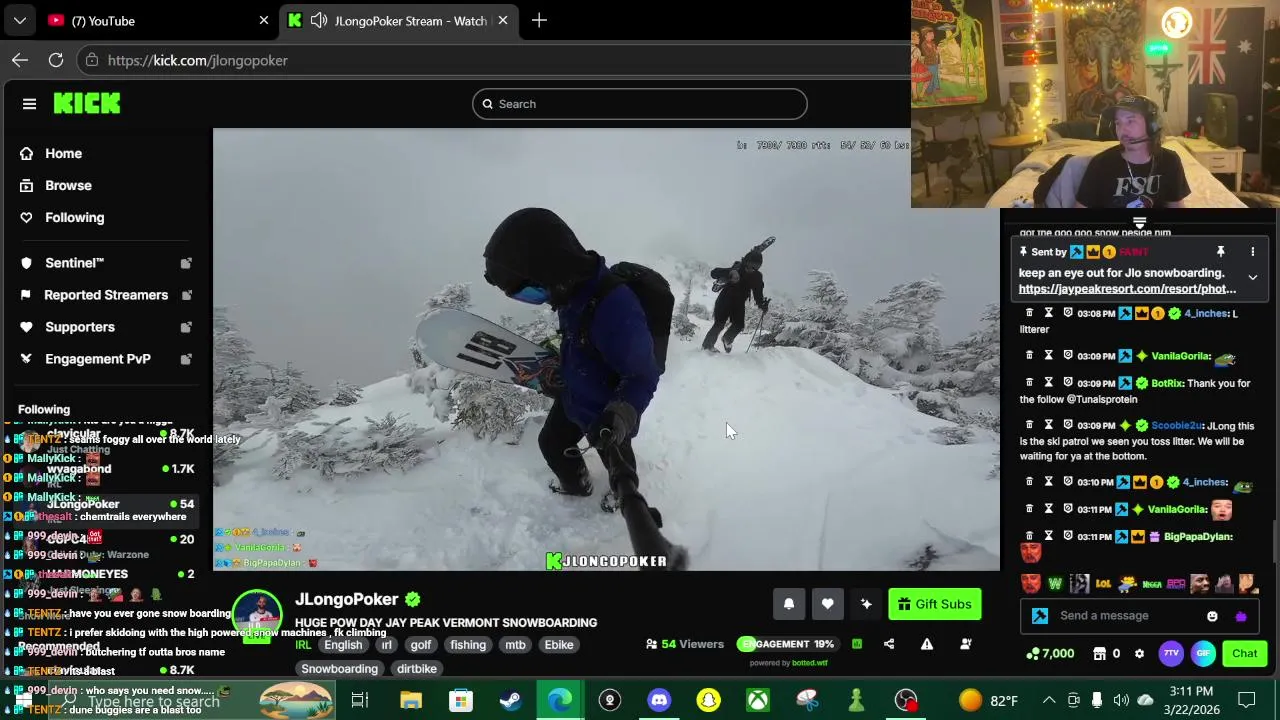
Task: Send message with the Chat button
Action: pyautogui.click(x=1244, y=654)
